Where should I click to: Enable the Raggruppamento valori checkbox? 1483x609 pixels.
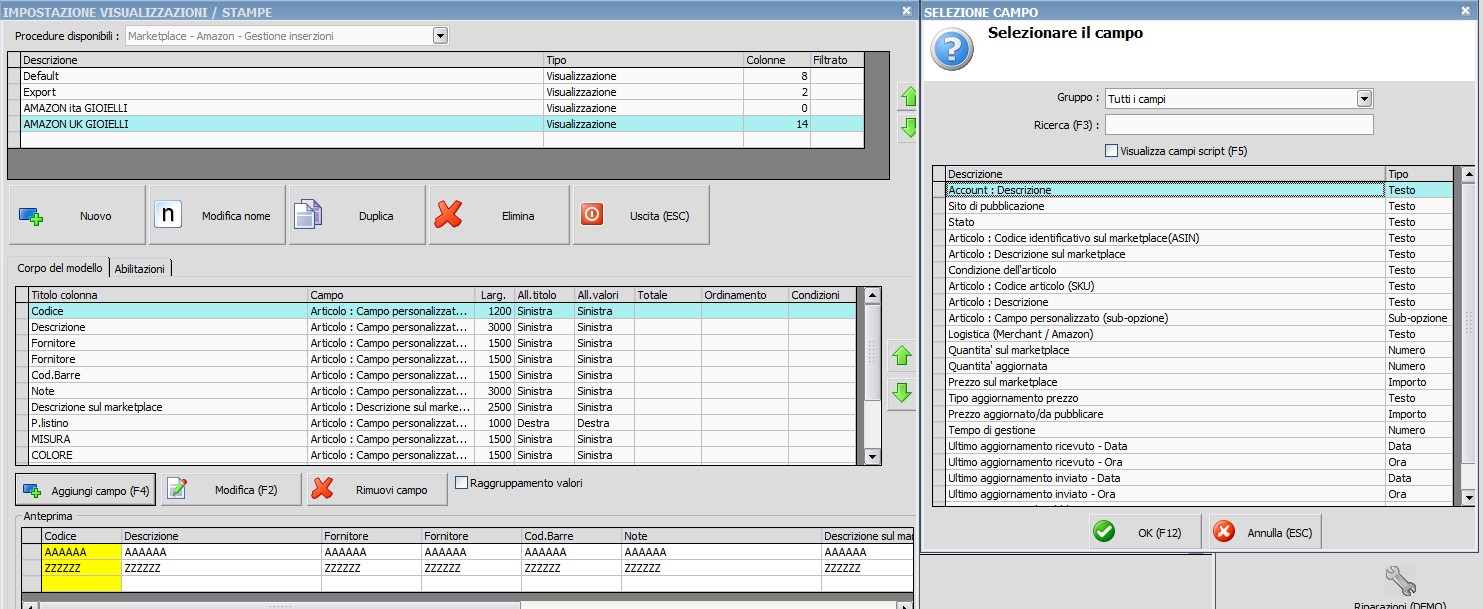coord(462,483)
